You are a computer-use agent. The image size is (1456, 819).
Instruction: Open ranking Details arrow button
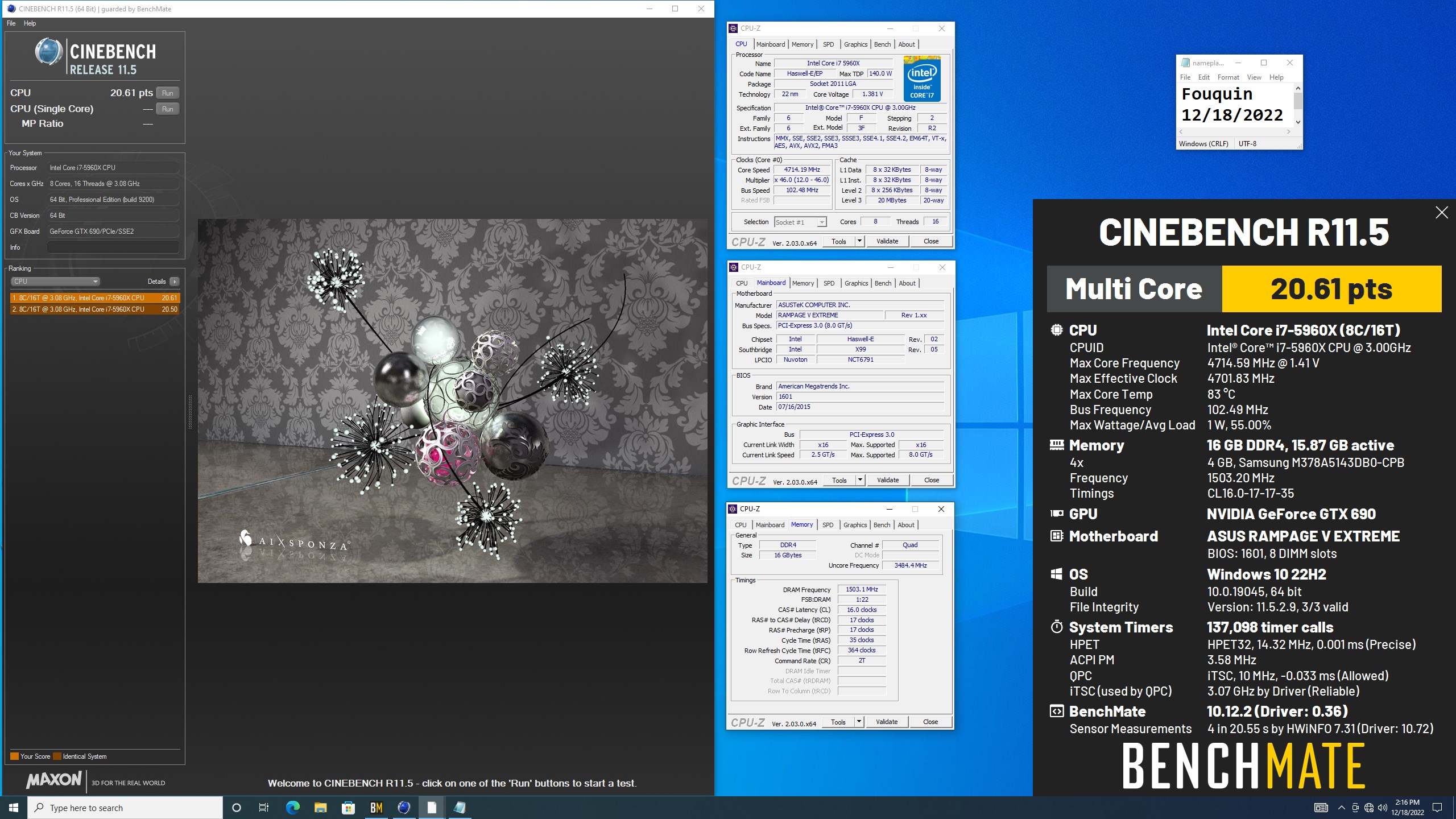[x=175, y=282]
